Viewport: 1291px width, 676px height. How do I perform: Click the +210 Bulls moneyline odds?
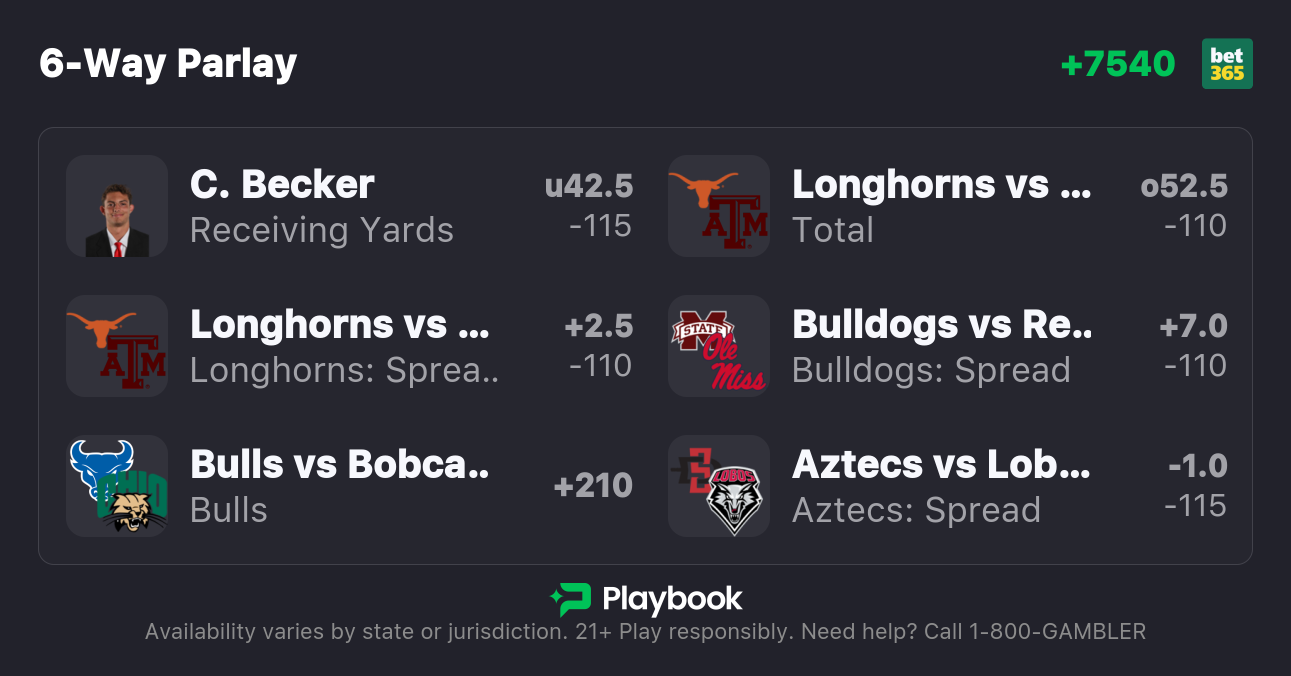pyautogui.click(x=593, y=486)
